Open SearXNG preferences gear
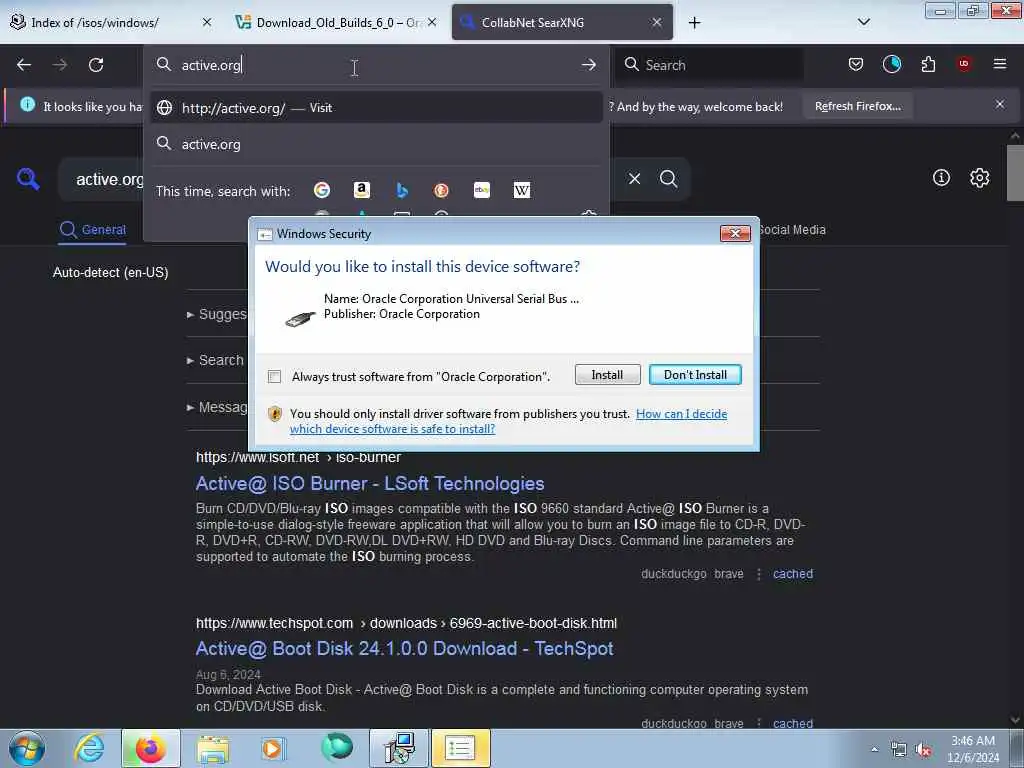1024x768 pixels. (x=980, y=178)
